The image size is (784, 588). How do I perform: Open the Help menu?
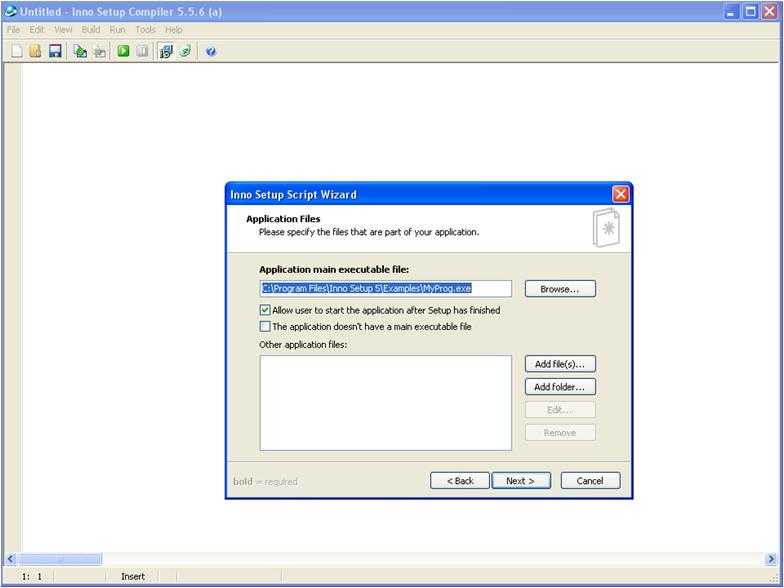(x=174, y=30)
